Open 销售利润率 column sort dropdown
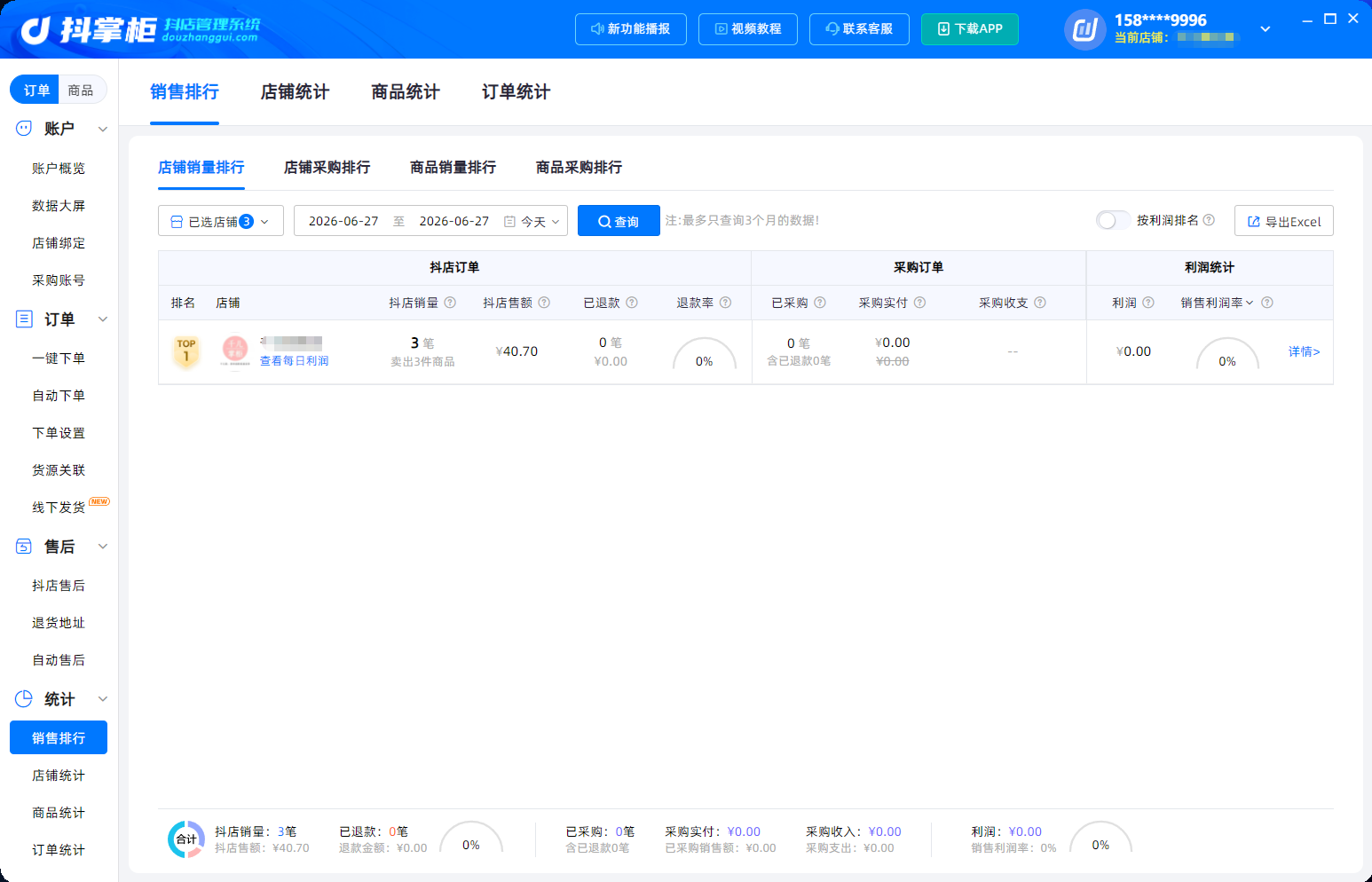This screenshot has height=882, width=1372. 1250,303
